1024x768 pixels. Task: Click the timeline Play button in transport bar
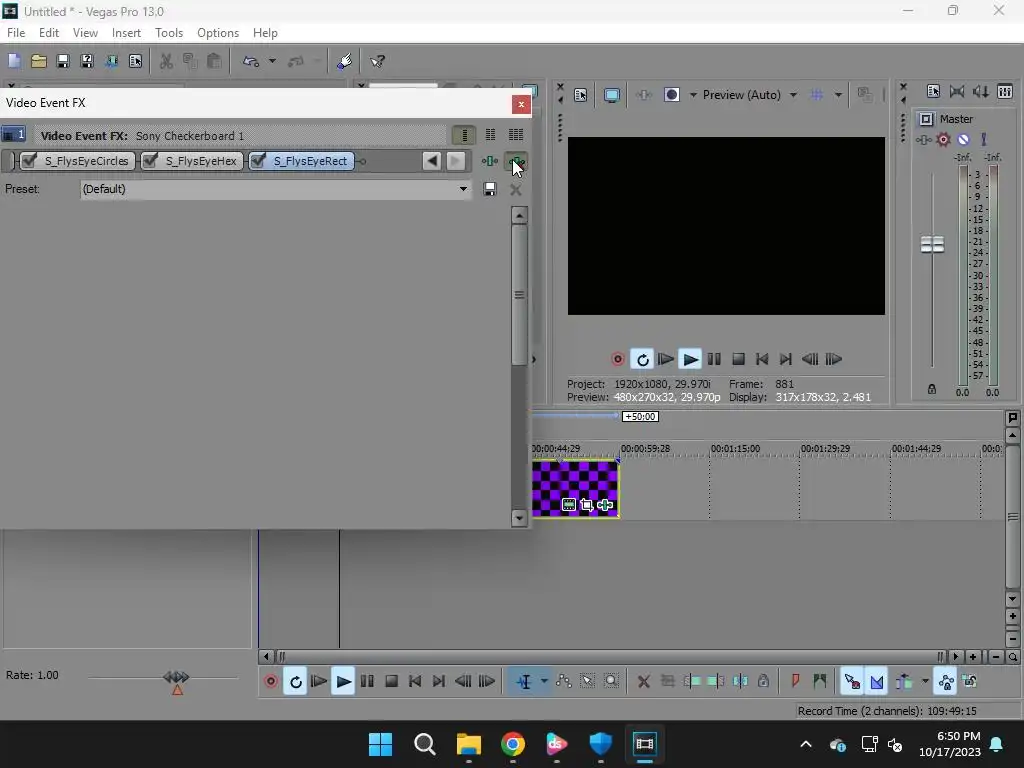click(x=343, y=682)
